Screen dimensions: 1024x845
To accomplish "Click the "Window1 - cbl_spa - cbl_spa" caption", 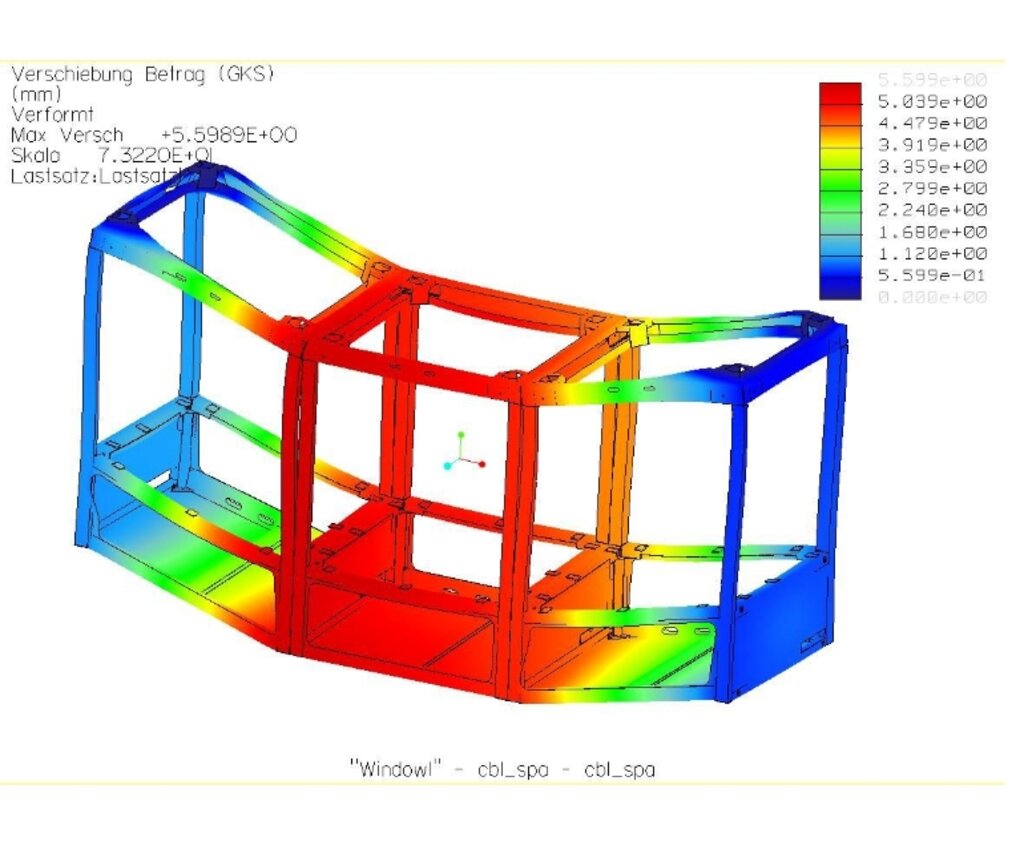I will pos(502,769).
